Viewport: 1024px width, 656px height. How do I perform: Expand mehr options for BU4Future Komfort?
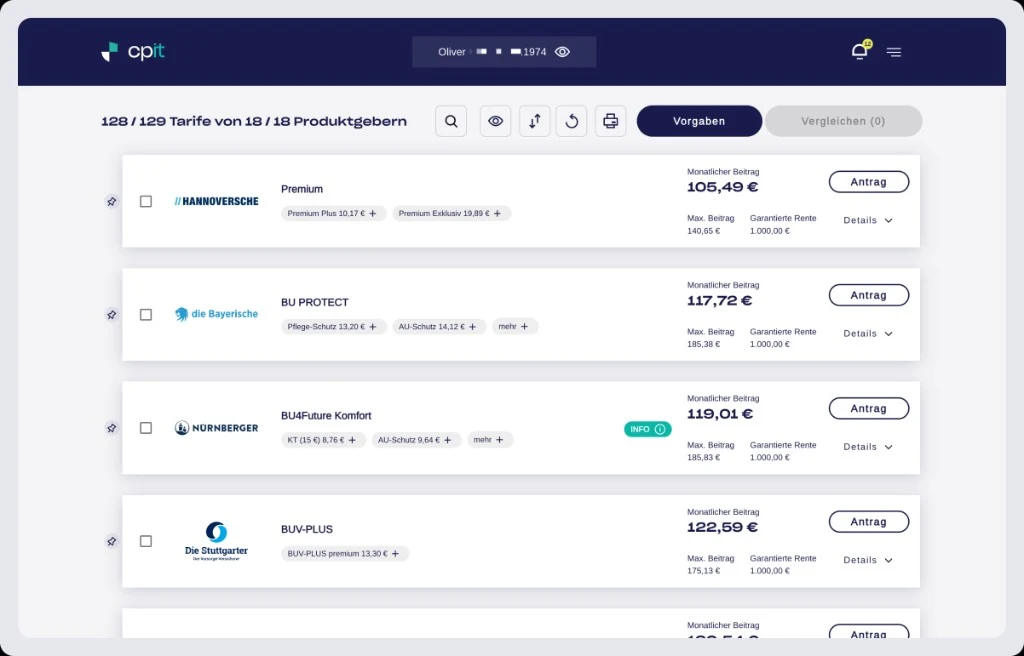490,440
